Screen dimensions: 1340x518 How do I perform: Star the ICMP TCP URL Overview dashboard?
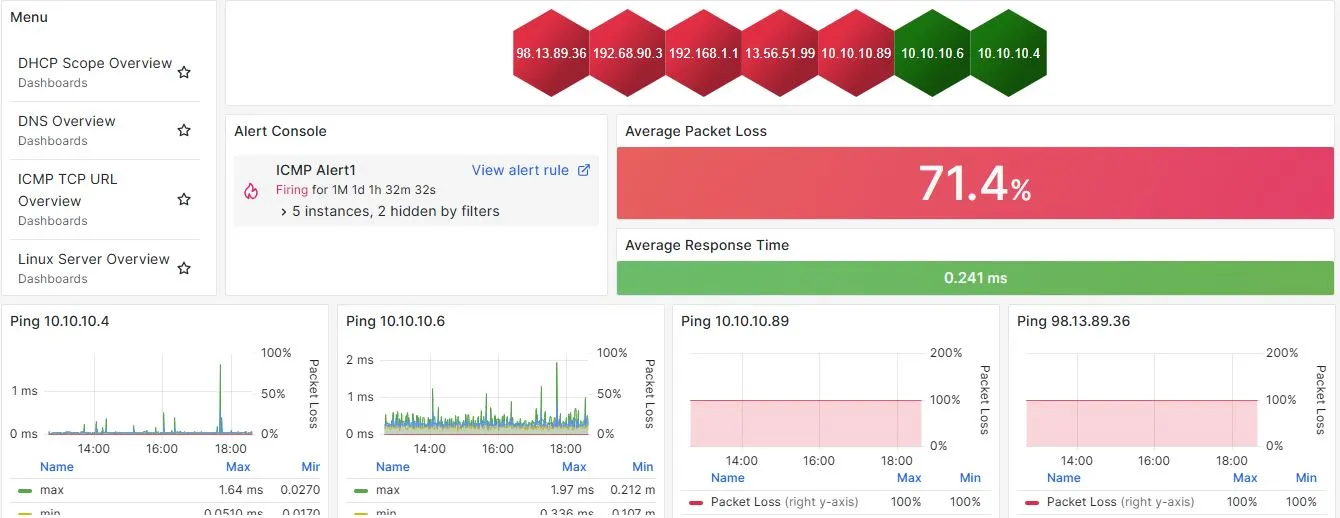(184, 199)
